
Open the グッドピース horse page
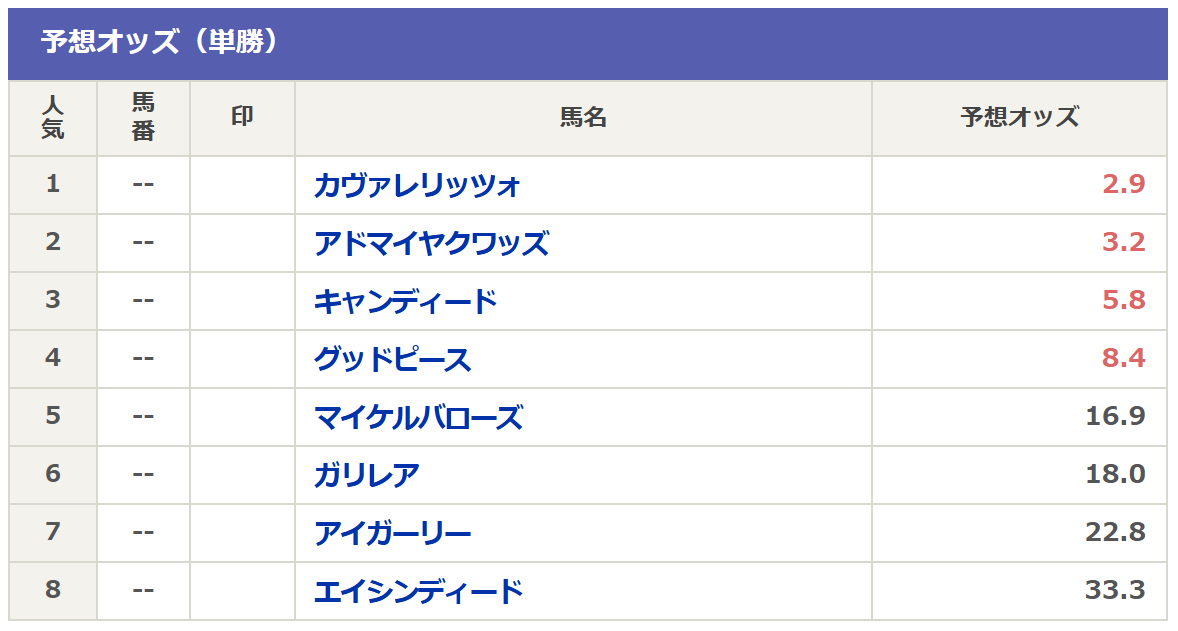tap(392, 359)
